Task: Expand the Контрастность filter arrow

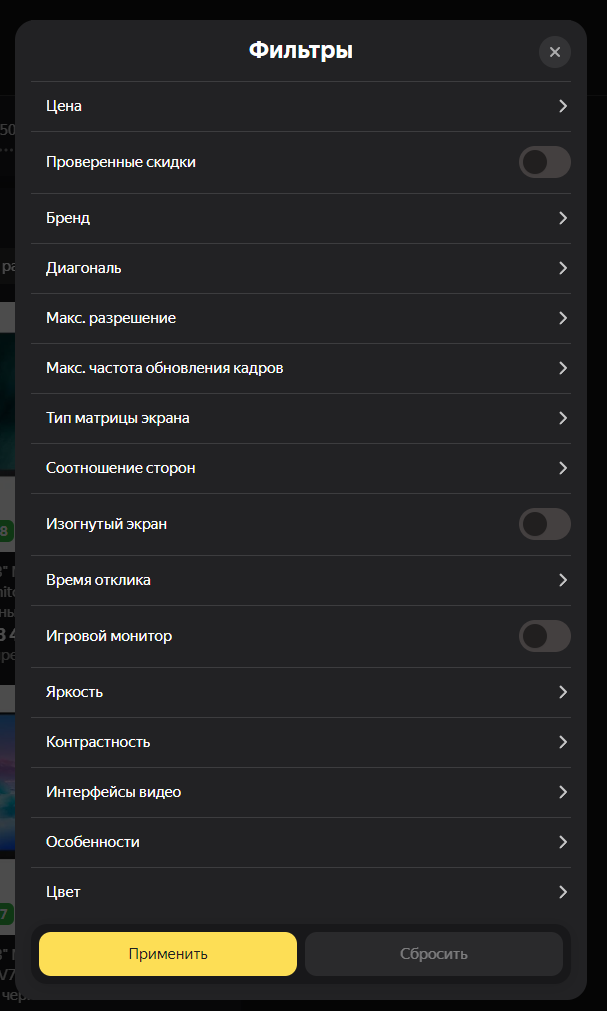Action: click(563, 742)
